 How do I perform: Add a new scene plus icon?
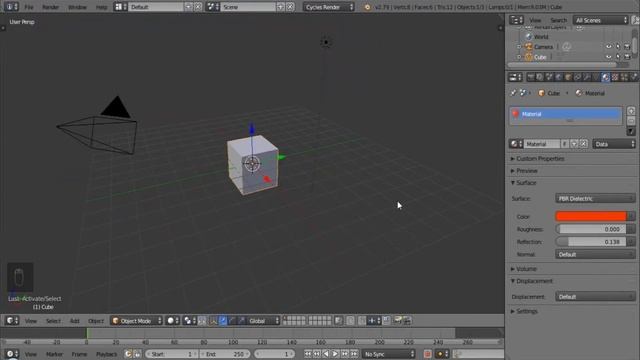click(280, 7)
